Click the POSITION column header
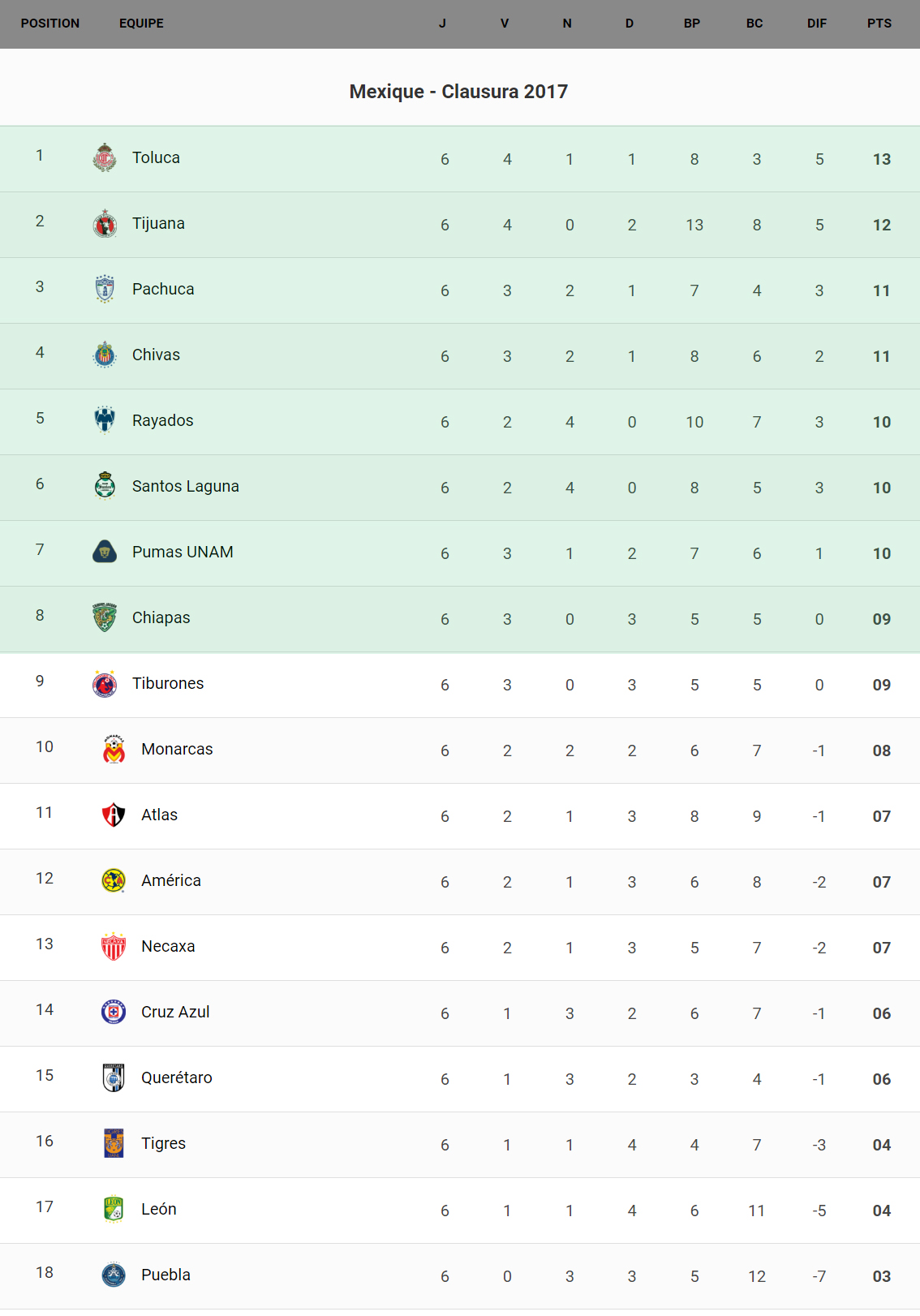The width and height of the screenshot is (920, 1316). [50, 24]
